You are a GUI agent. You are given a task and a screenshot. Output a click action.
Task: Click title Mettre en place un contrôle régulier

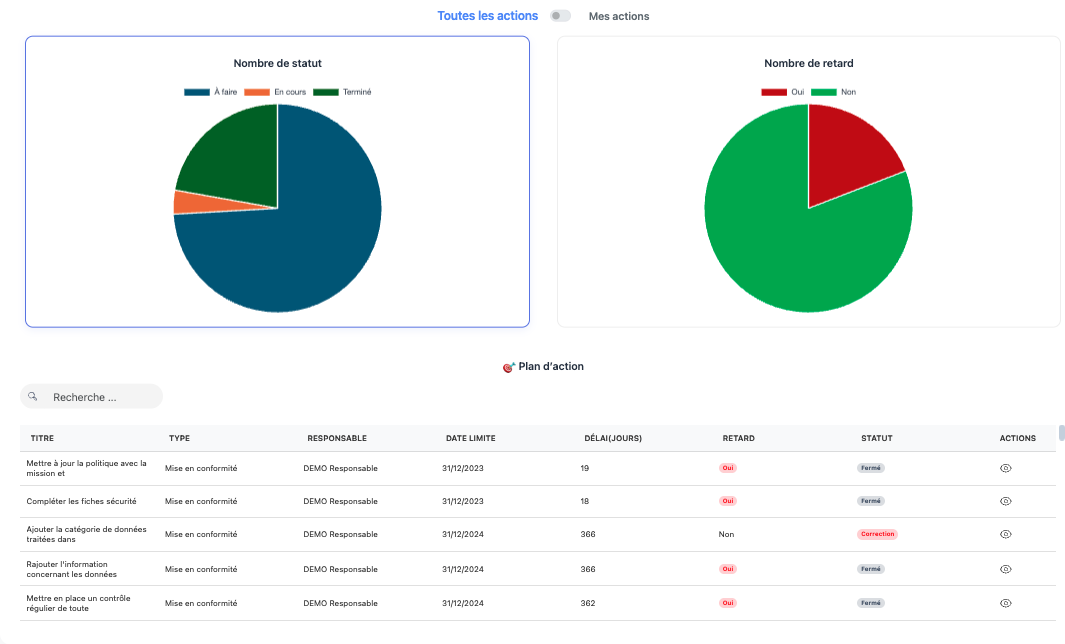pyautogui.click(x=78, y=603)
